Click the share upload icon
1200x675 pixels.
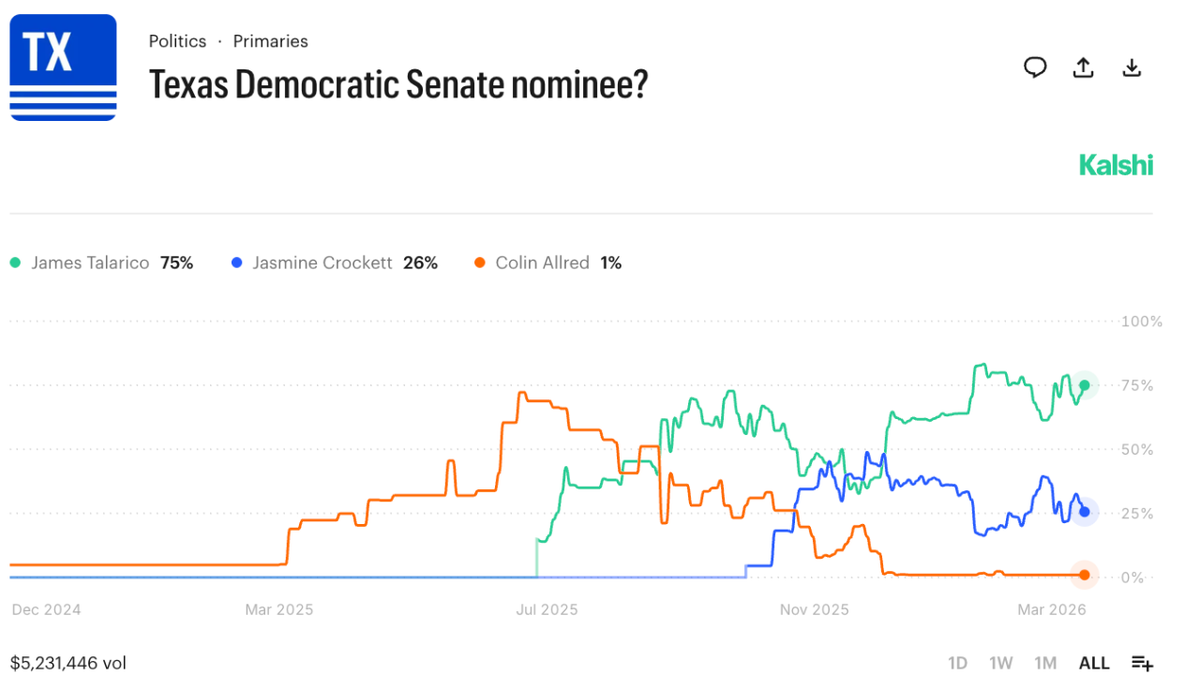[x=1083, y=67]
